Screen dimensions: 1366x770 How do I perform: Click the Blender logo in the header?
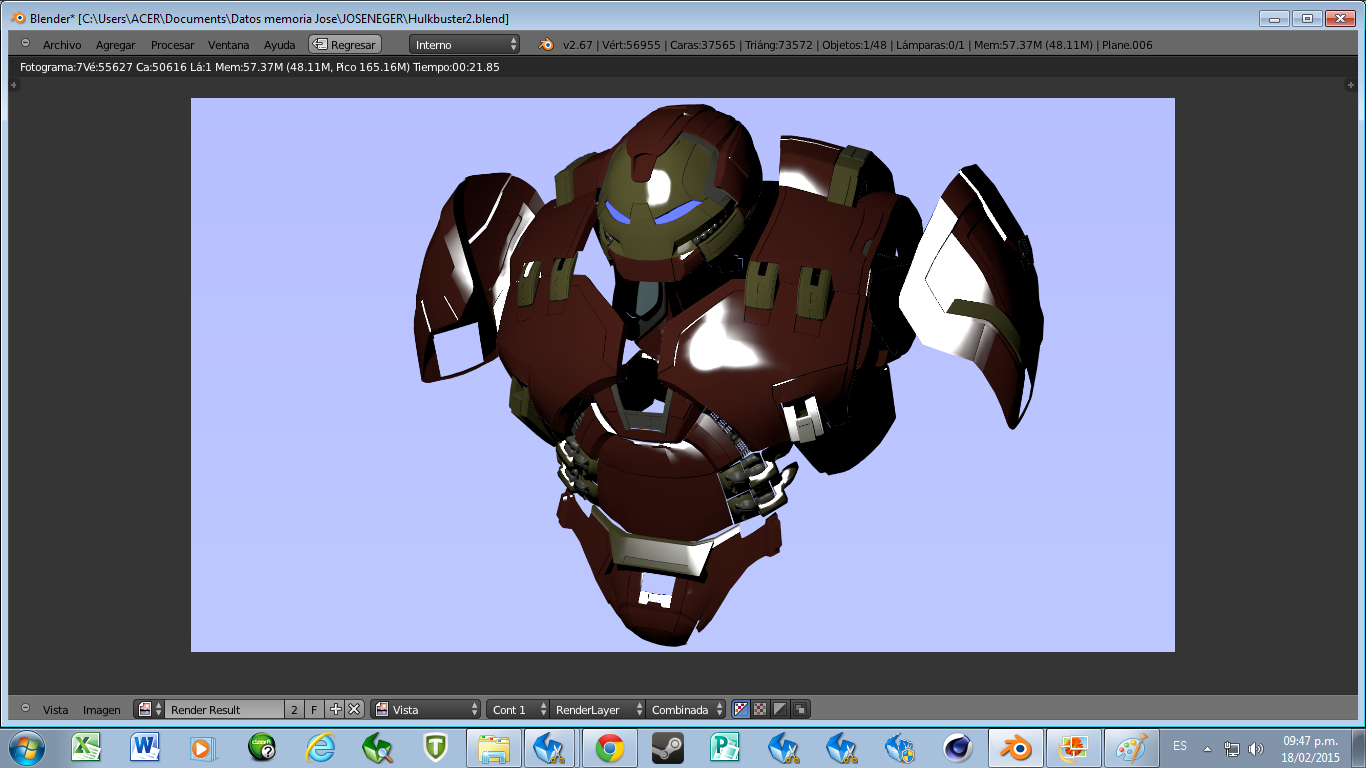pos(547,44)
